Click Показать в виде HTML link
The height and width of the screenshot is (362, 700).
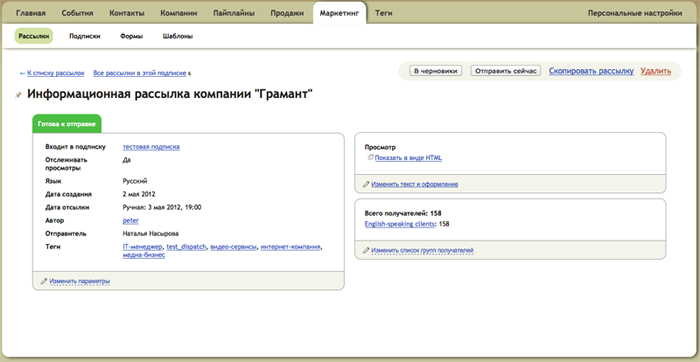click(x=408, y=158)
